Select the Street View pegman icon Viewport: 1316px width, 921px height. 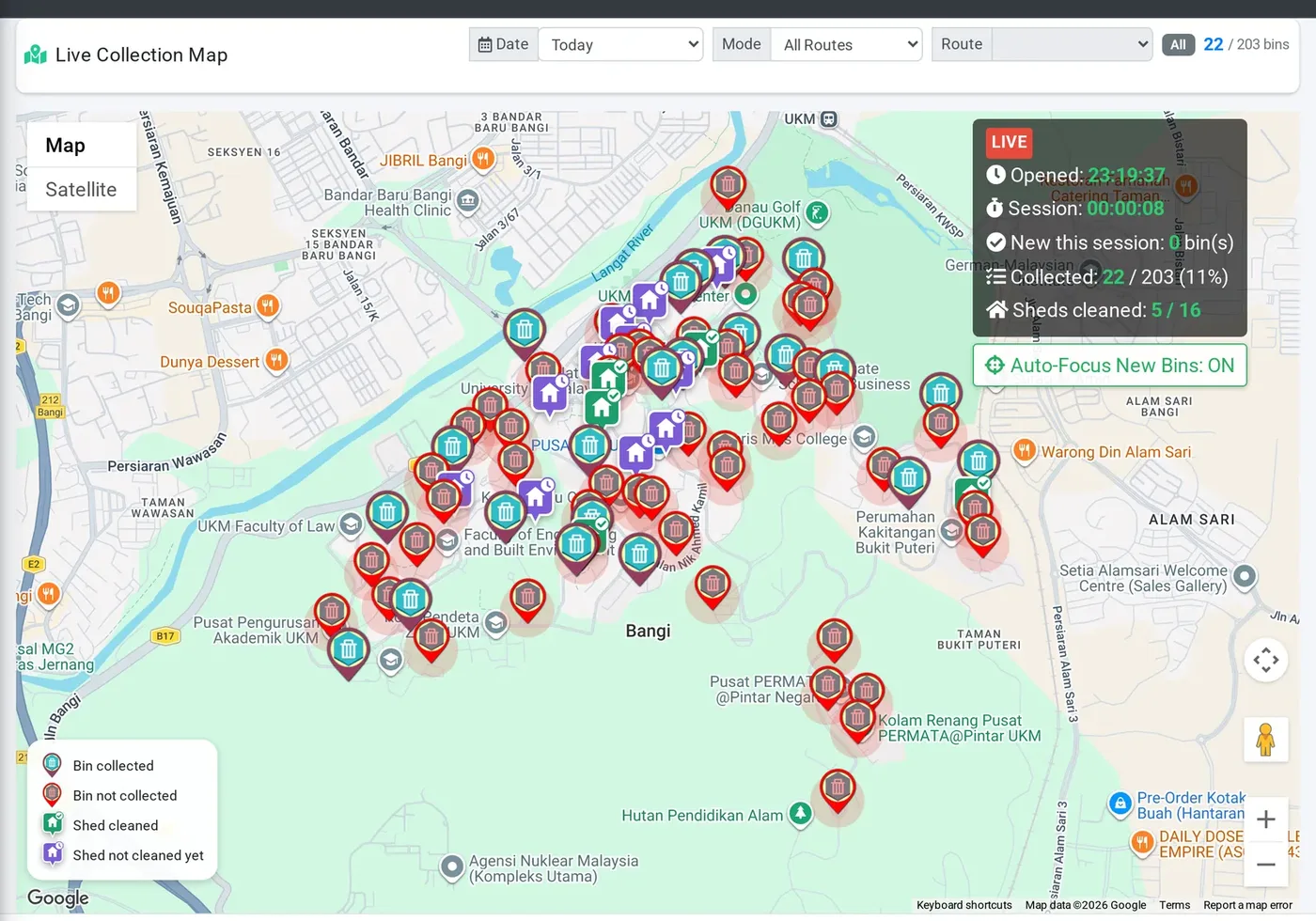tap(1265, 740)
